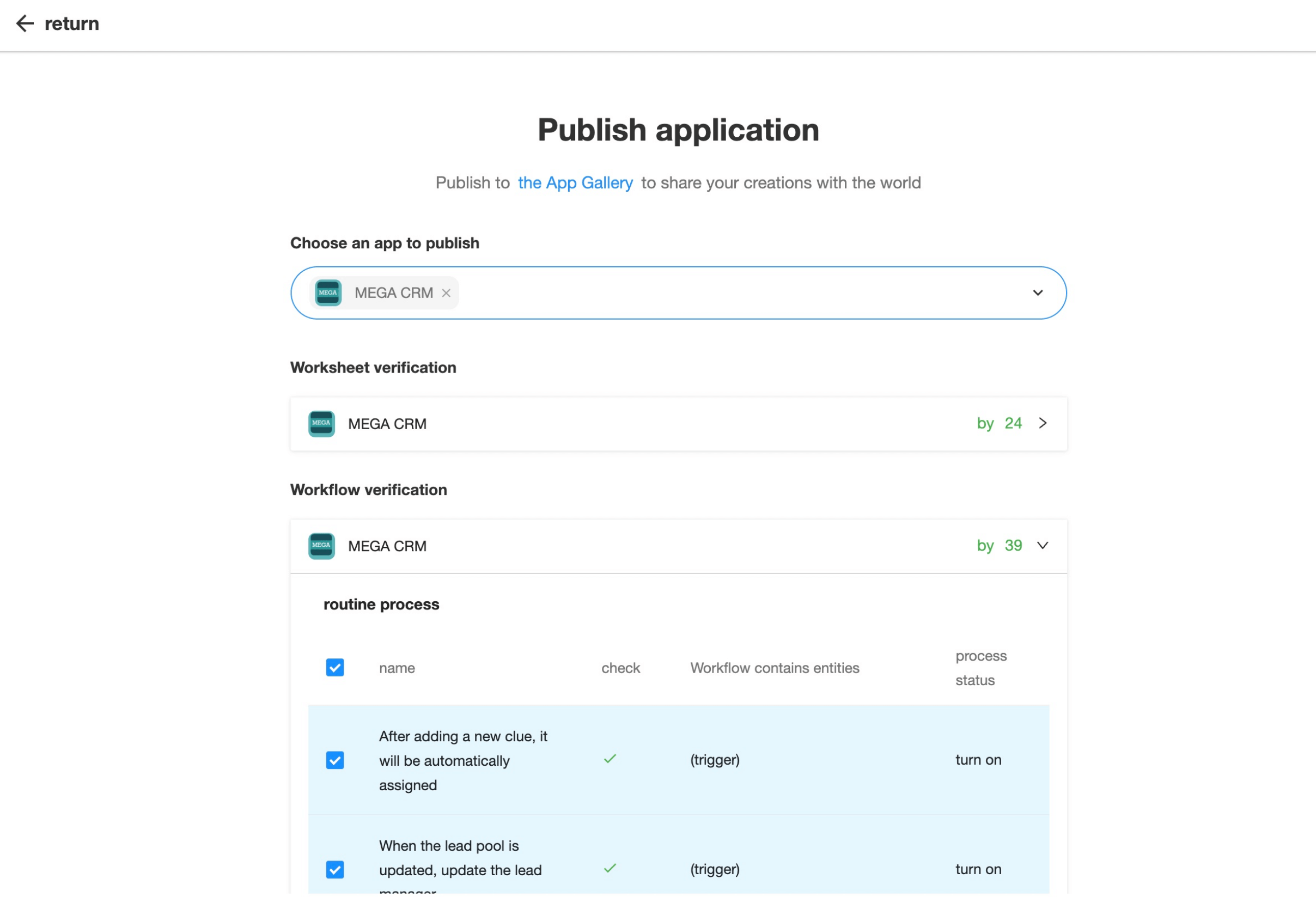This screenshot has height=897, width=1316.
Task: Collapse Workflow verification MEGA CRM chevron
Action: point(1043,546)
